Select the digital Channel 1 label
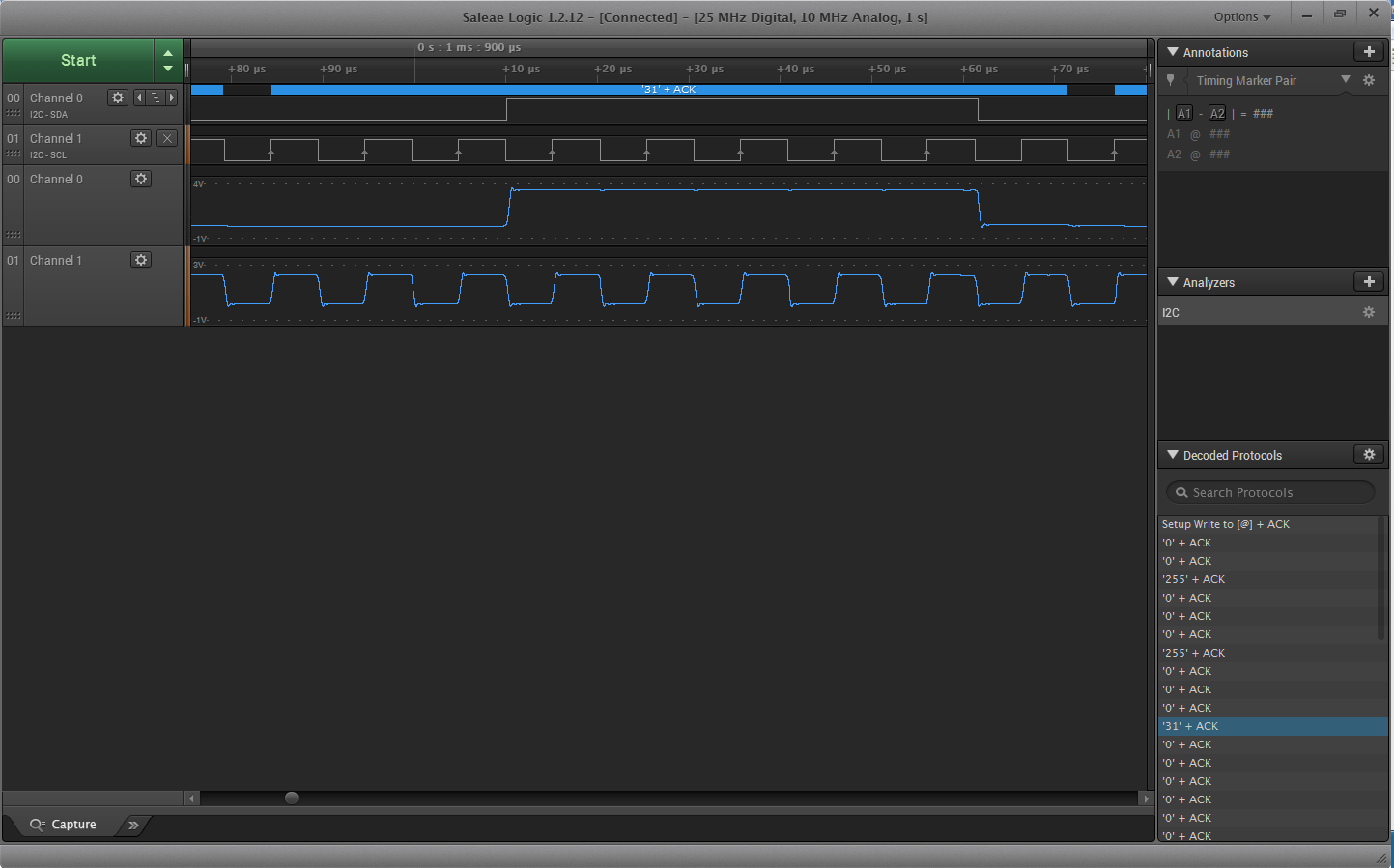This screenshot has height=868, width=1394. coord(56,138)
